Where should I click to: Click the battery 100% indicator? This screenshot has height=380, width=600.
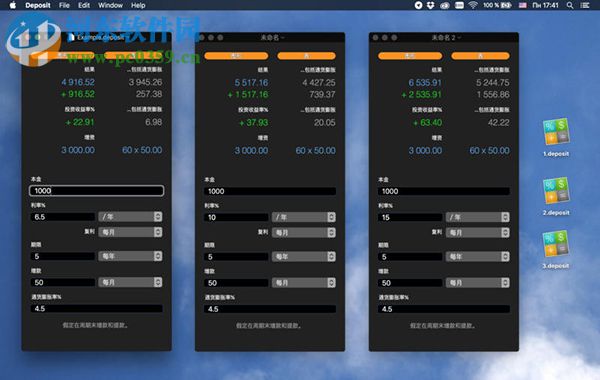pyautogui.click(x=497, y=5)
